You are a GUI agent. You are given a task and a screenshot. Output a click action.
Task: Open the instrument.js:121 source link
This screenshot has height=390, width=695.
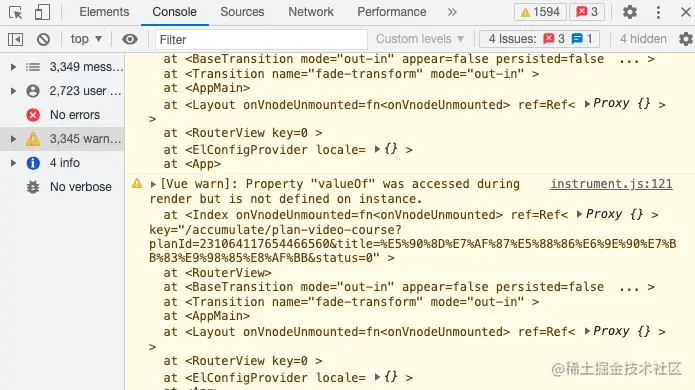pos(611,184)
